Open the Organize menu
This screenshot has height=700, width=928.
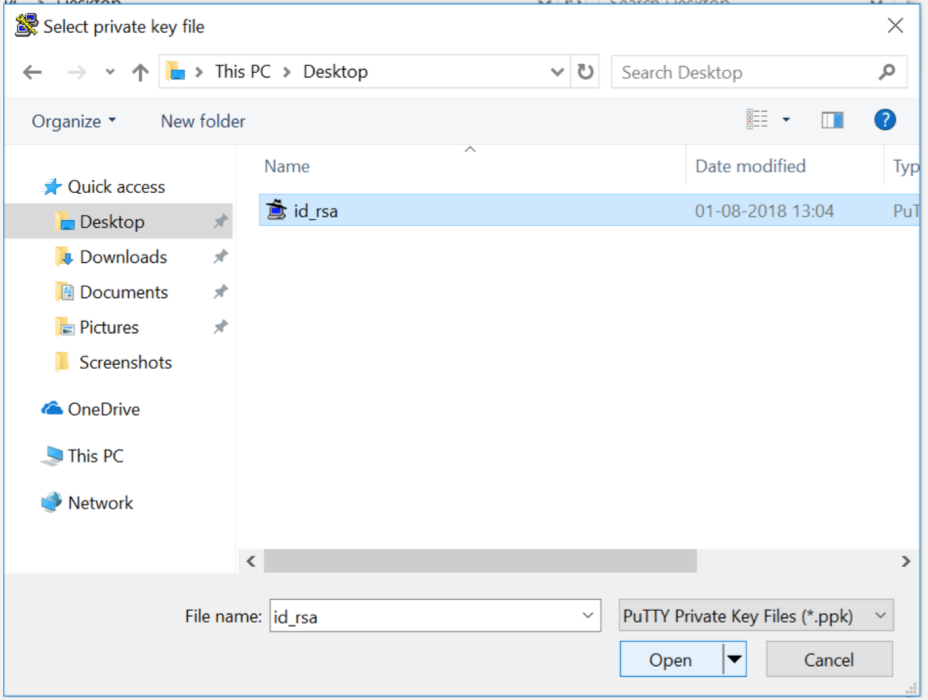(73, 121)
